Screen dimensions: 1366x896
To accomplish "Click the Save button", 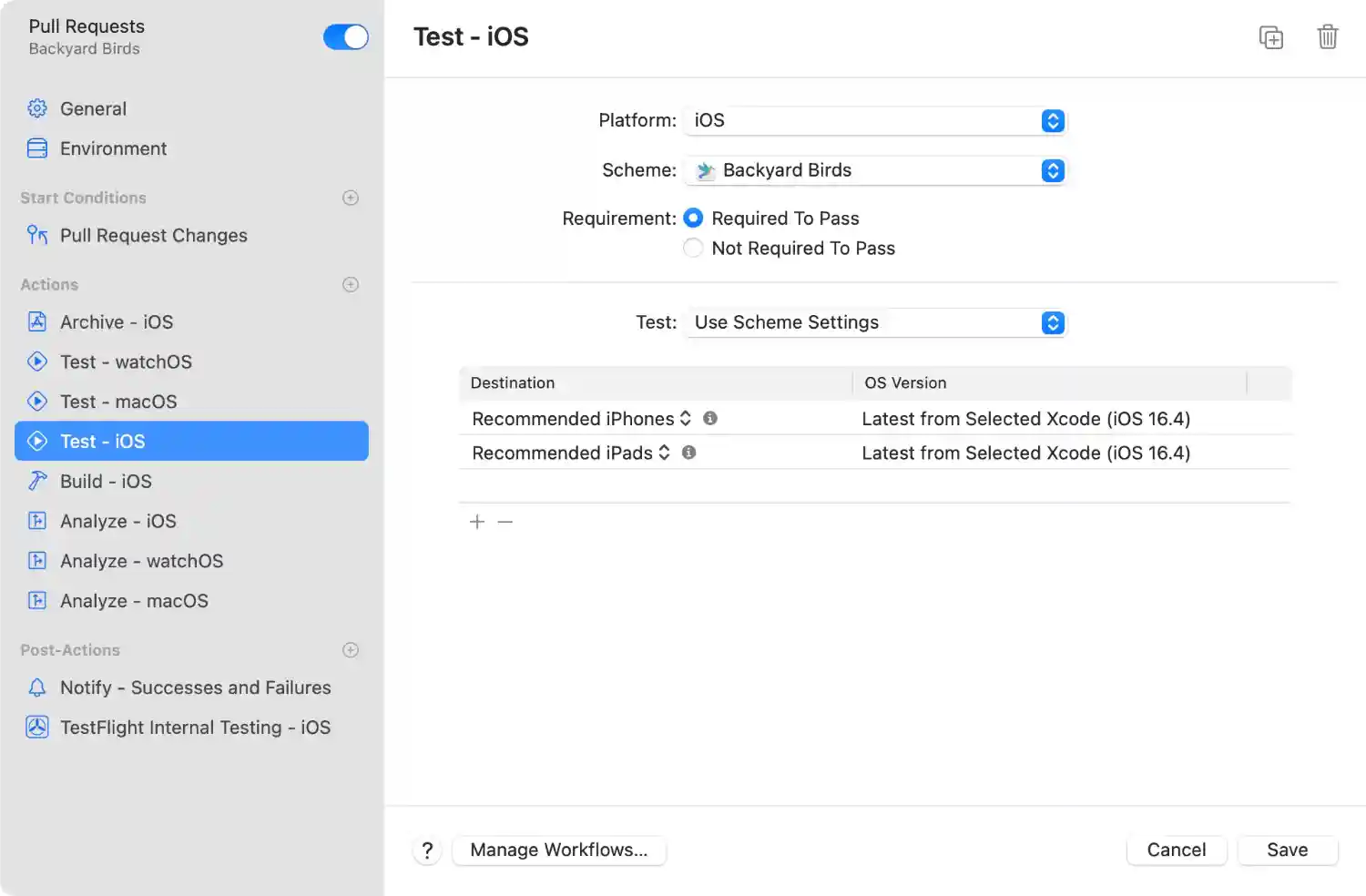I will click(1287, 850).
